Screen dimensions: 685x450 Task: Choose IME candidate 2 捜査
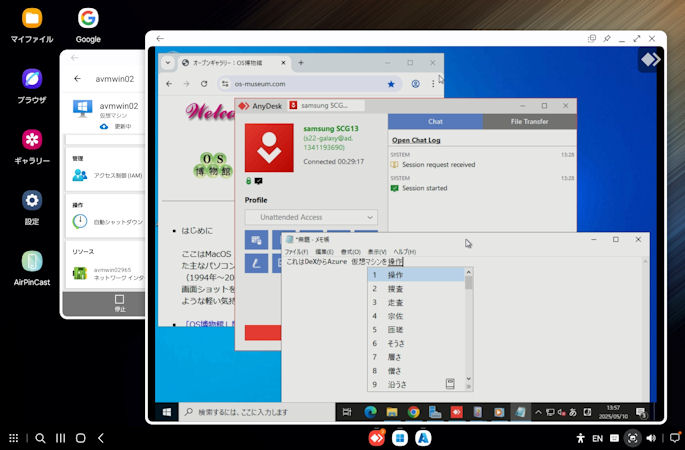point(416,289)
